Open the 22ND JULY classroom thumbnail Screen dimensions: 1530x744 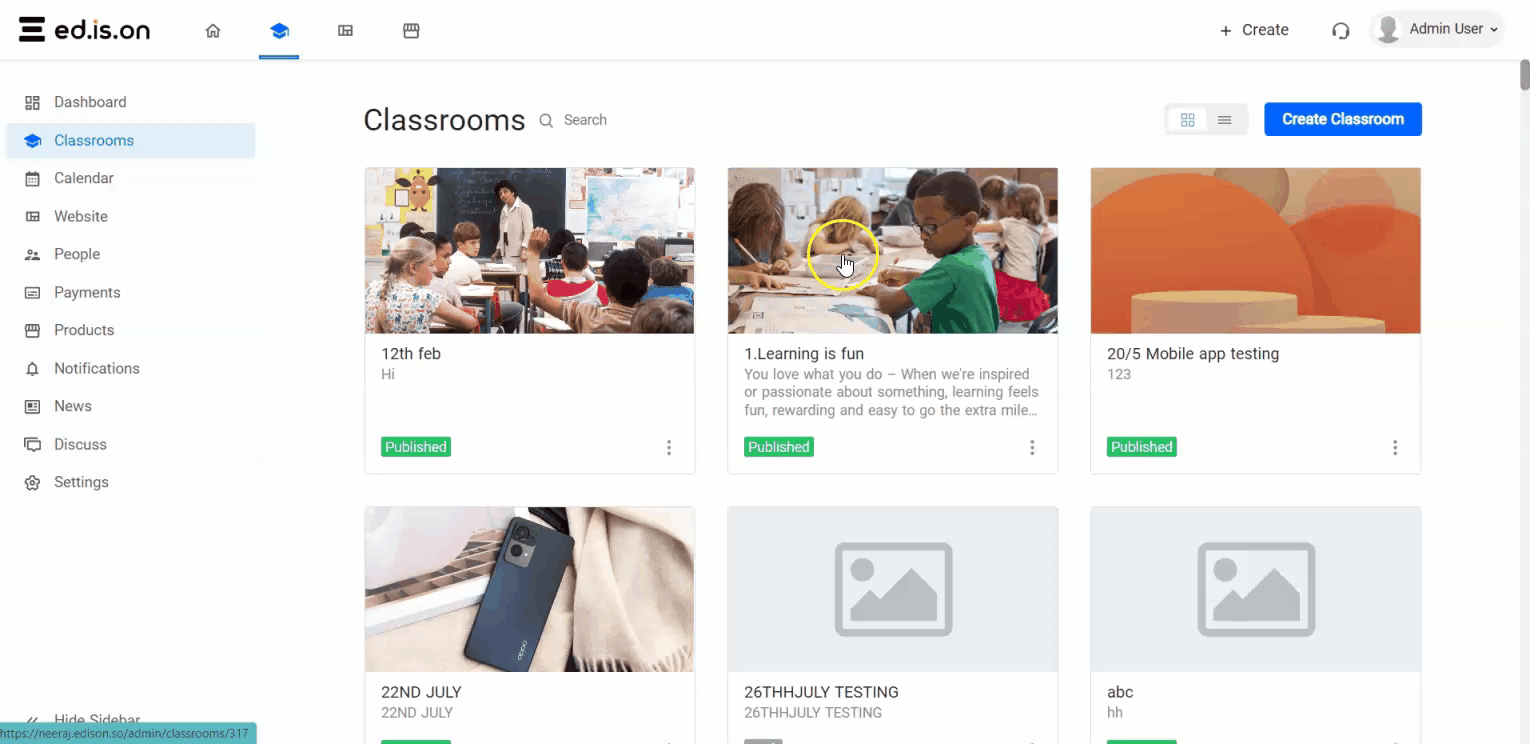pyautogui.click(x=530, y=589)
